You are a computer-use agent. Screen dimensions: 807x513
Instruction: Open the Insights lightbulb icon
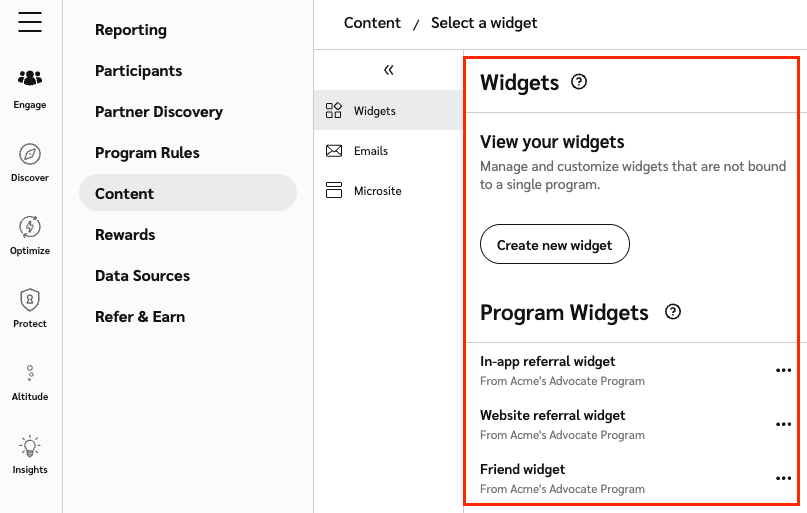30,446
